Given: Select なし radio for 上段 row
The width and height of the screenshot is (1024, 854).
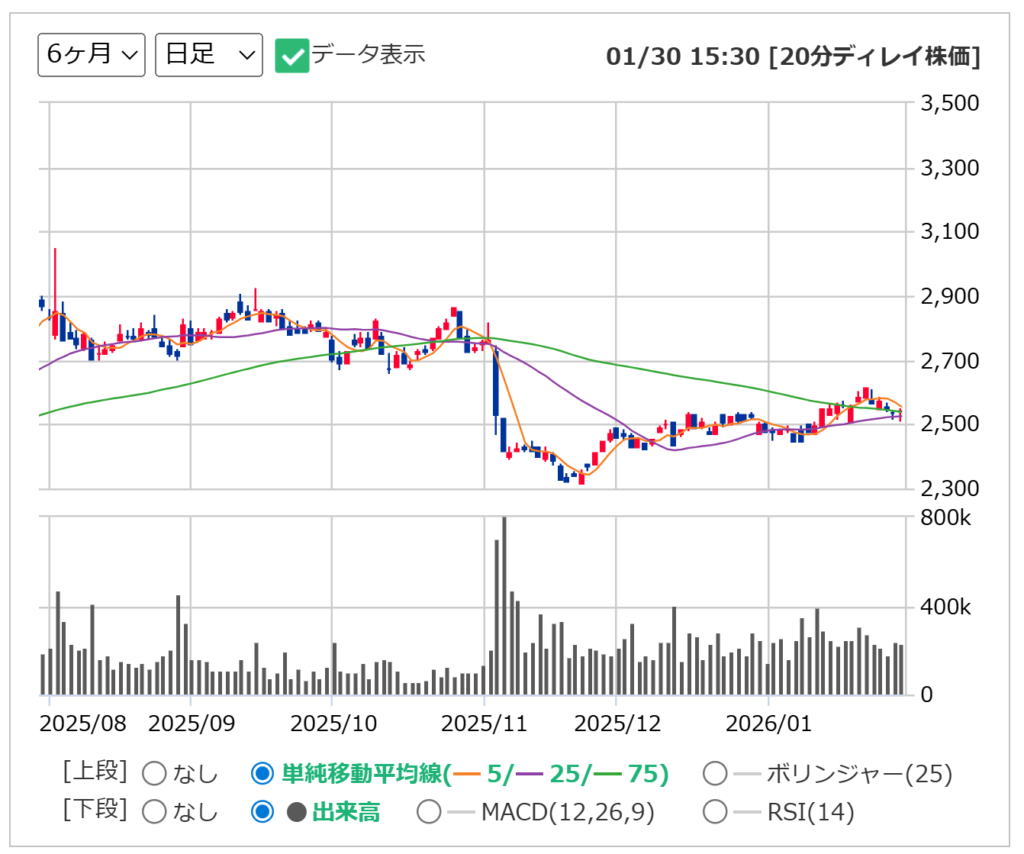Looking at the screenshot, I should 155,774.
